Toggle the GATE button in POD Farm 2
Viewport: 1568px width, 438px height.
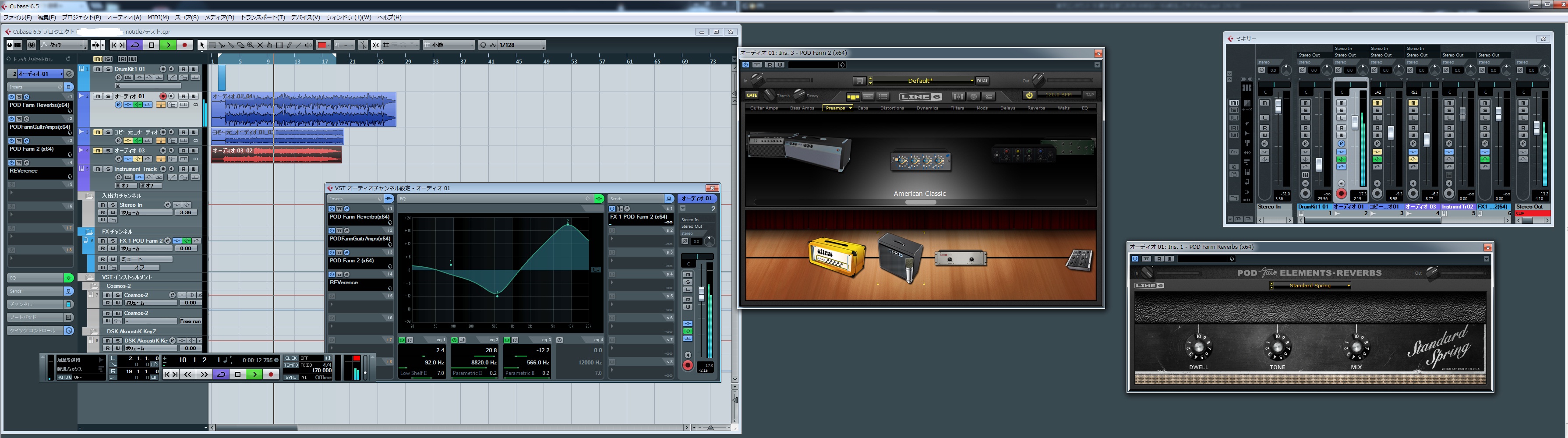752,95
